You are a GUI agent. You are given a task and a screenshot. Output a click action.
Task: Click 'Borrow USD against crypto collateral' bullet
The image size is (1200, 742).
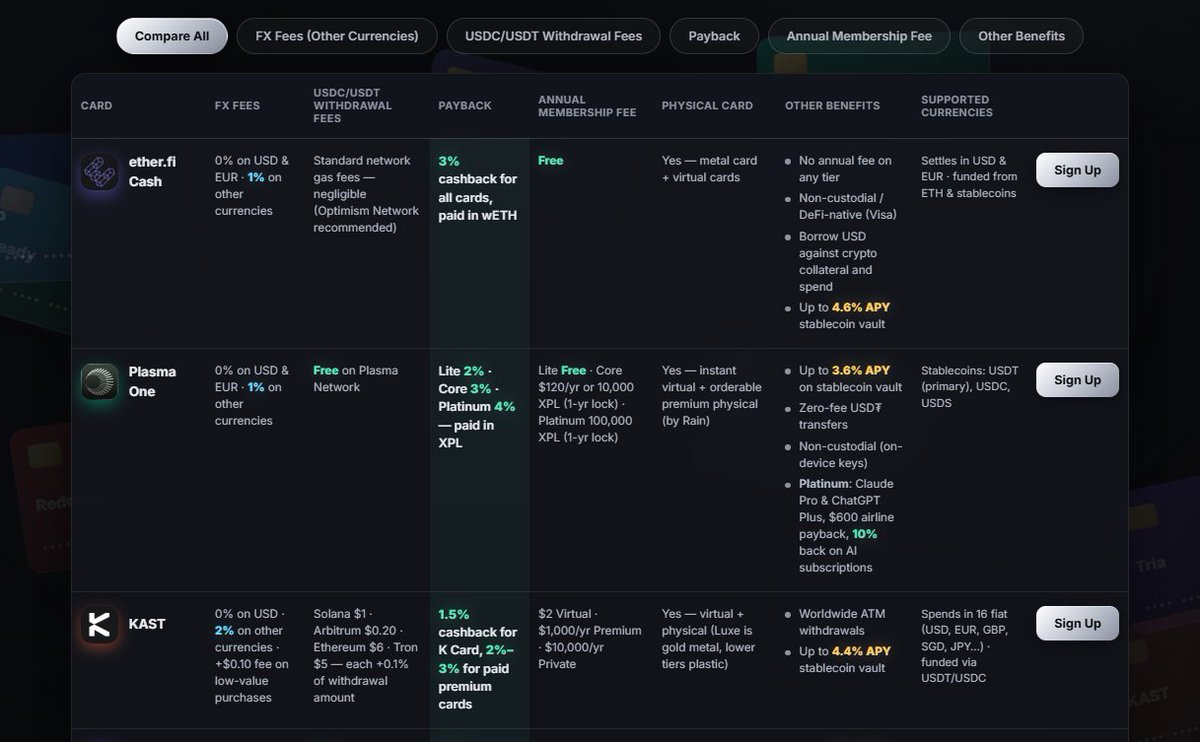pos(838,261)
